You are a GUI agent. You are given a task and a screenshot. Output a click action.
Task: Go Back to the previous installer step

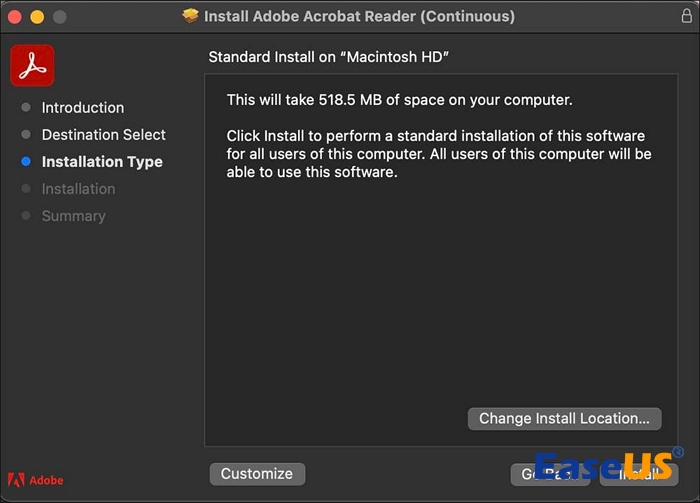(x=547, y=474)
